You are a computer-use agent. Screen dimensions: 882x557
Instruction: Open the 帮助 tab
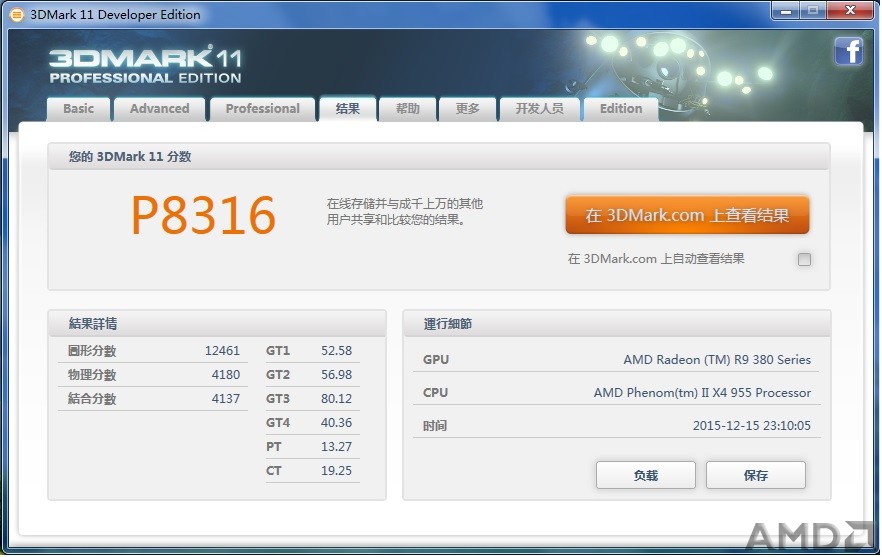tap(408, 109)
